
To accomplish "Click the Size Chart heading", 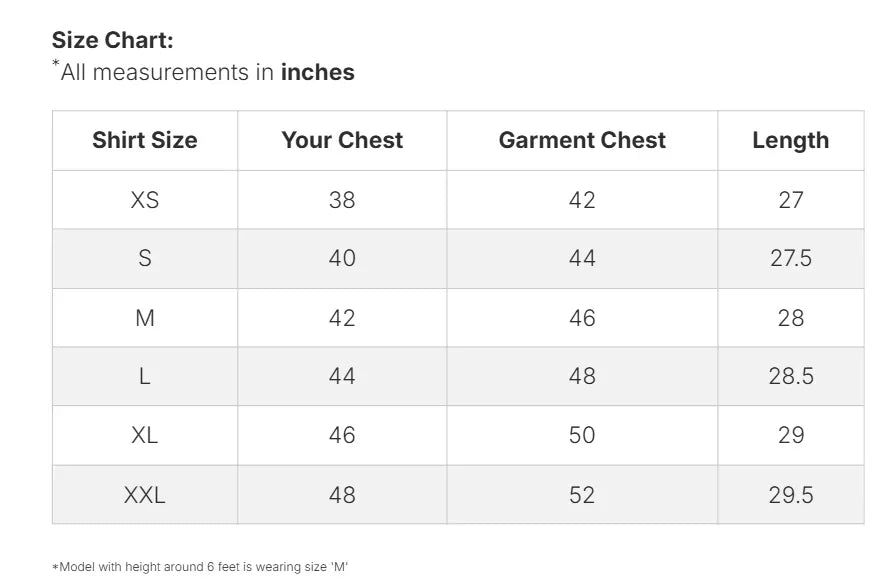I will click(113, 41).
